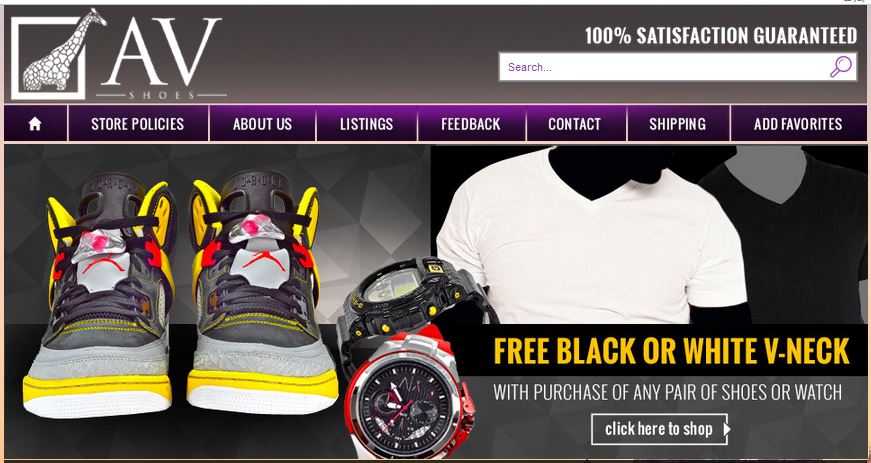Screen dimensions: 871x463
Task: Click the magnifying glass search icon
Action: pos(840,67)
